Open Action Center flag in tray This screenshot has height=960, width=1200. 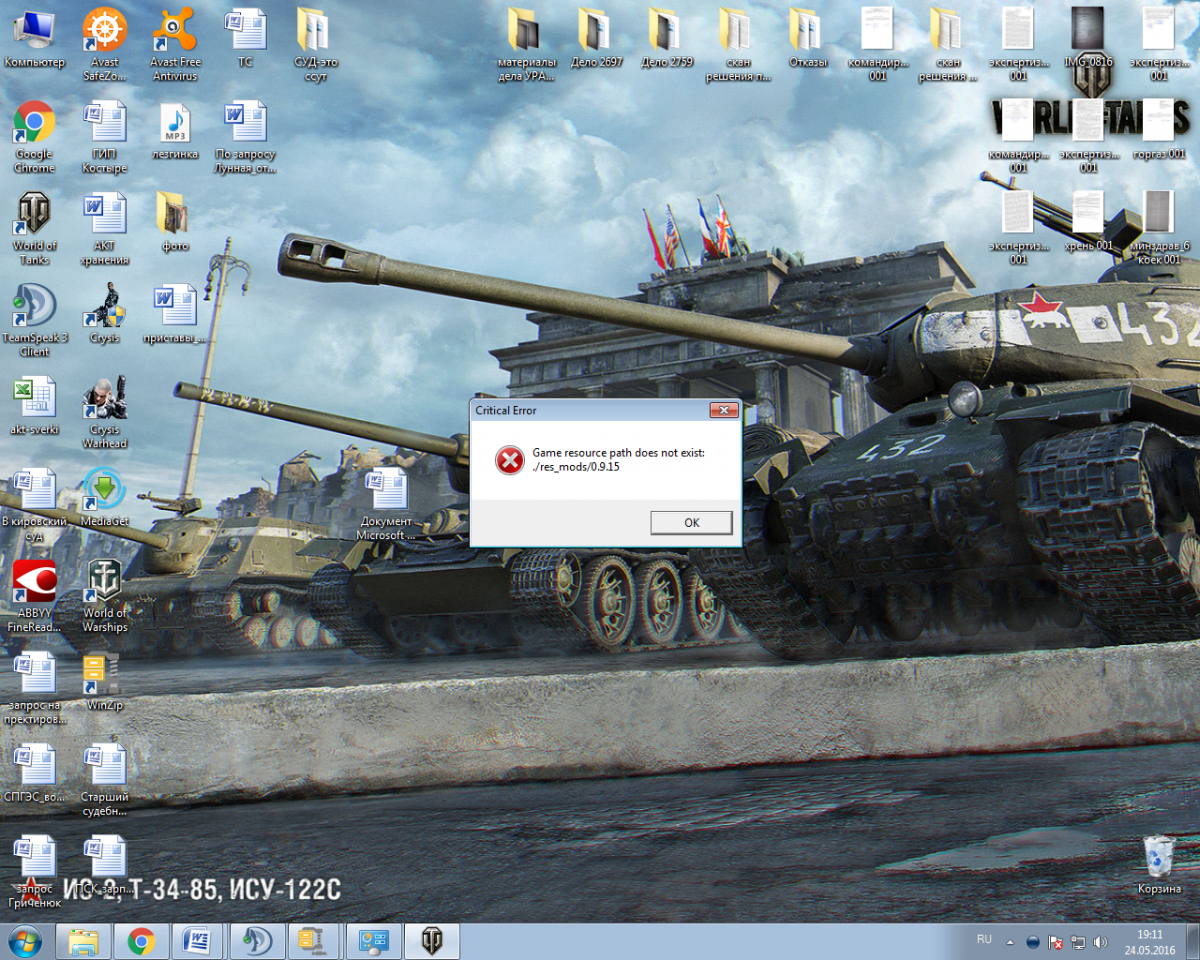point(1055,942)
